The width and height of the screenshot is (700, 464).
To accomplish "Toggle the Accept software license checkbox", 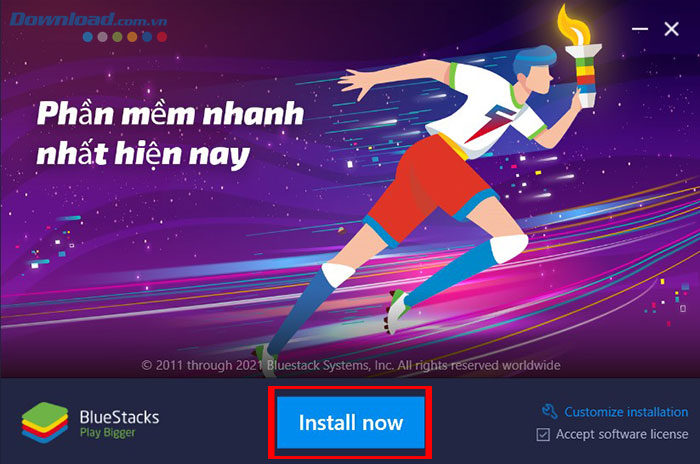I will coord(543,434).
